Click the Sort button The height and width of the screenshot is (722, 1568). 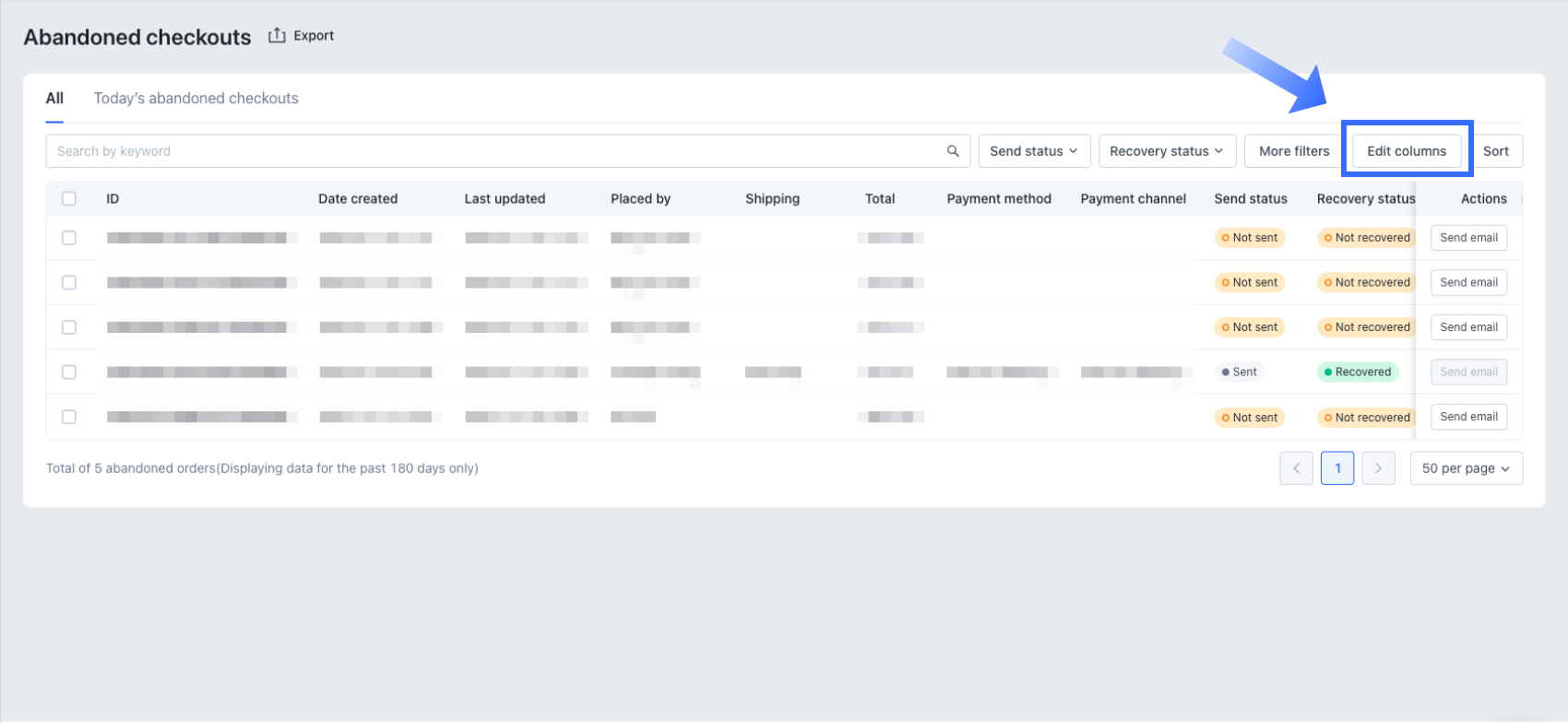point(1495,151)
